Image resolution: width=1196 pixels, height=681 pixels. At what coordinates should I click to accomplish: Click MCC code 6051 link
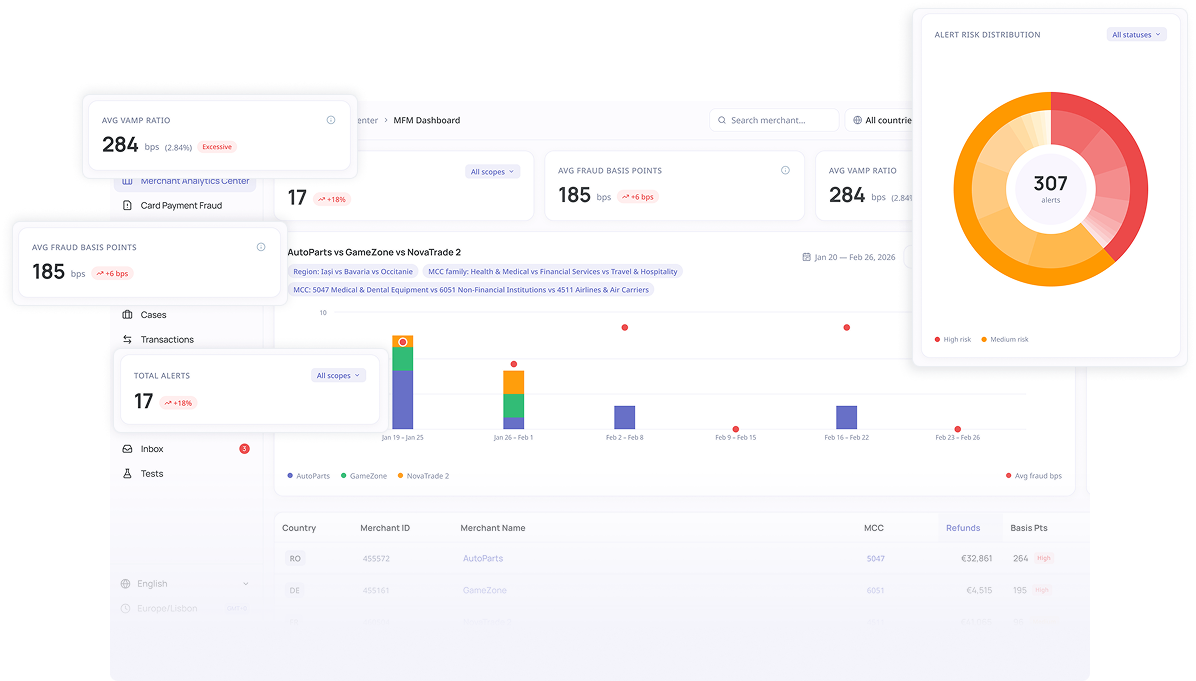[x=876, y=590]
